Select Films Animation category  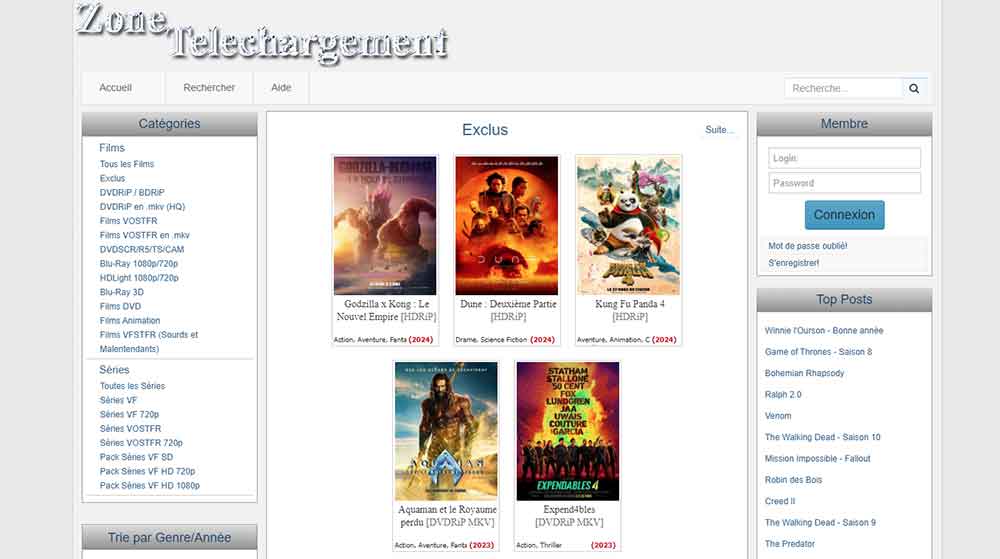click(x=129, y=321)
